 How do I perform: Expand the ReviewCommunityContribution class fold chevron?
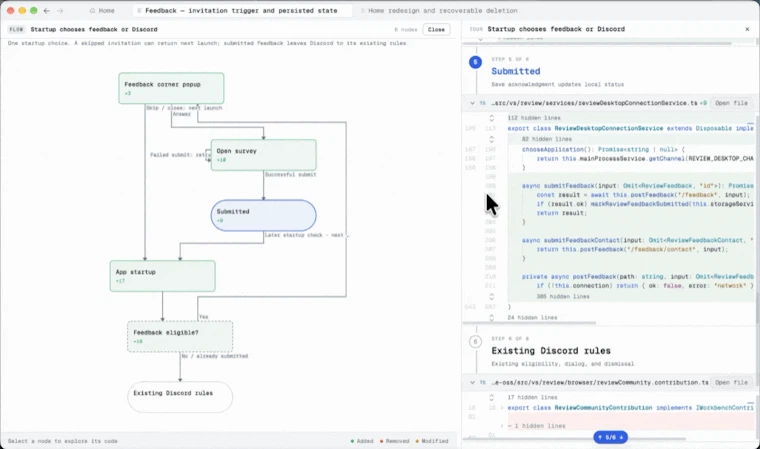click(x=502, y=408)
